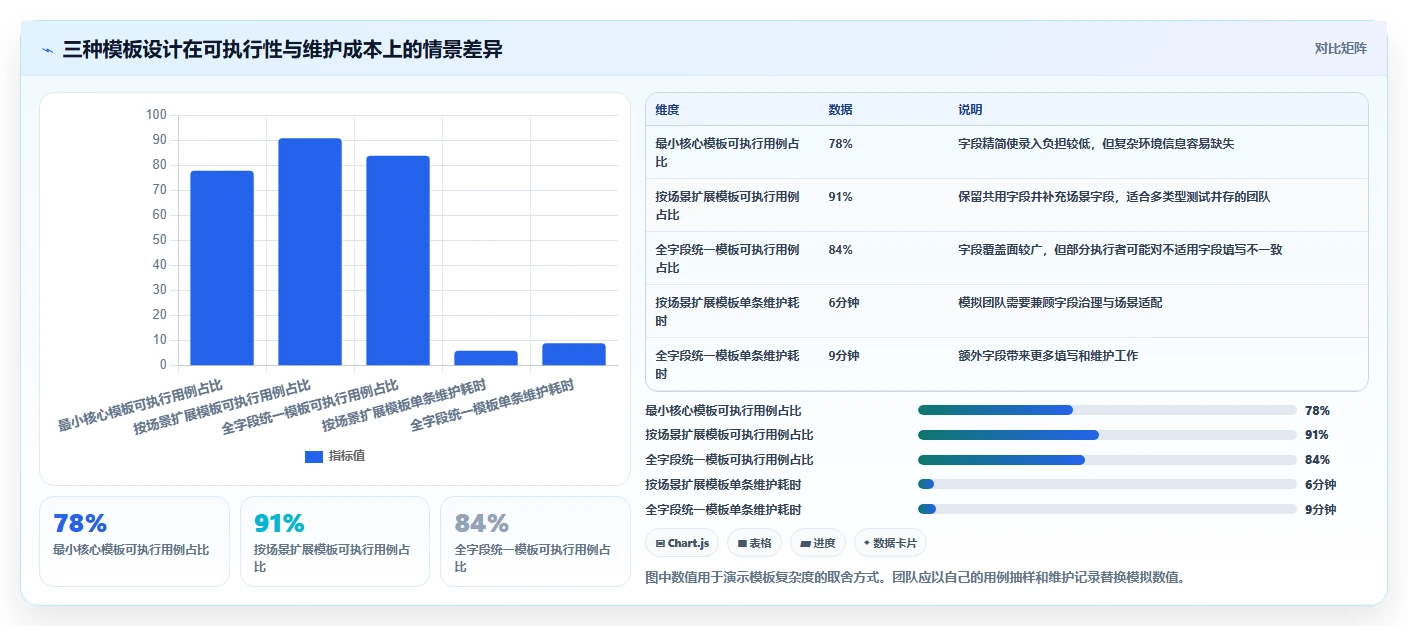Screen dimensions: 1408x626
Task: Click the description 模拟团队需要兼顾字段治理与场景适配
Action: (x=1060, y=303)
